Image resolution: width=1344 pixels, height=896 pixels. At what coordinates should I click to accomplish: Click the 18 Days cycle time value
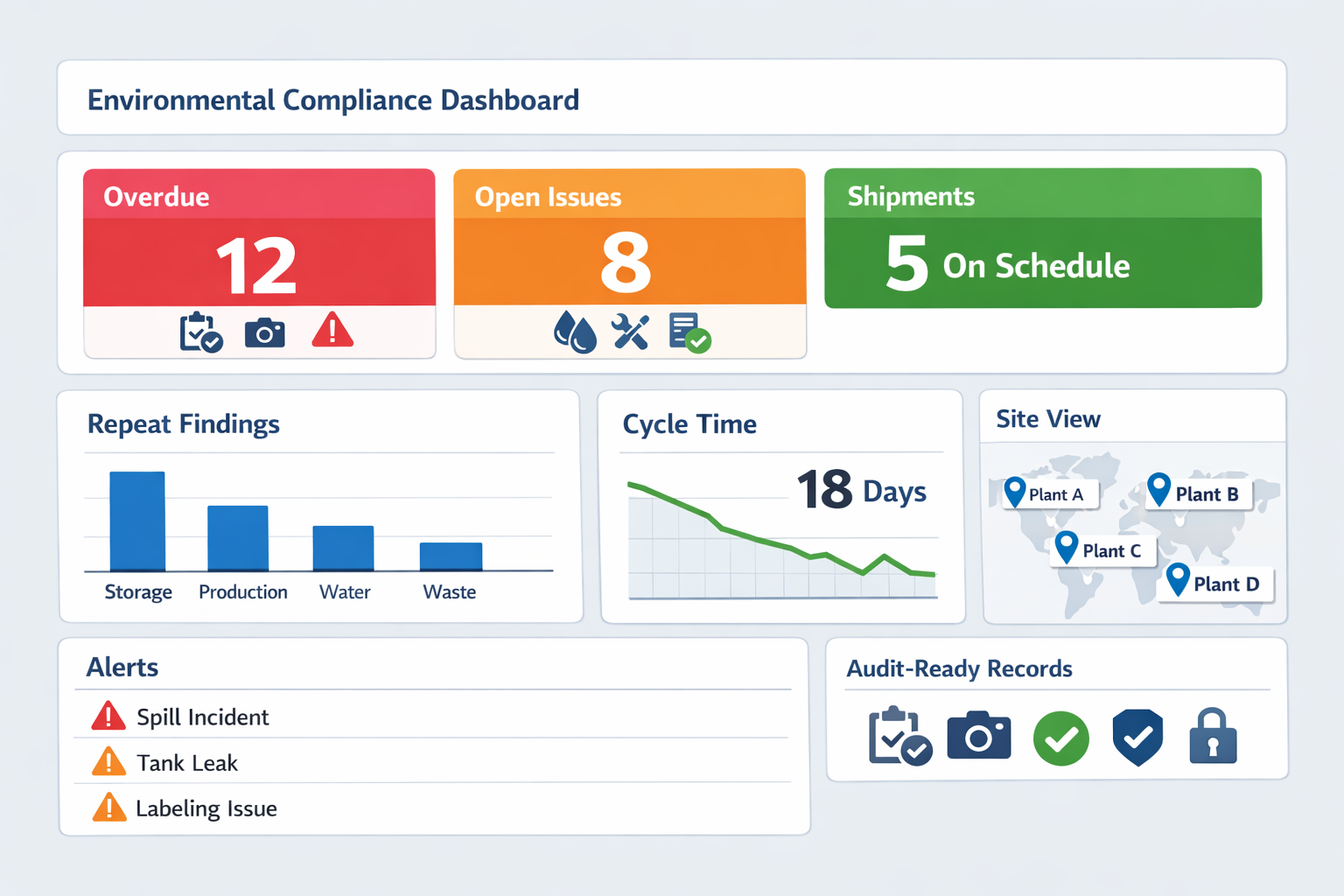[x=861, y=490]
